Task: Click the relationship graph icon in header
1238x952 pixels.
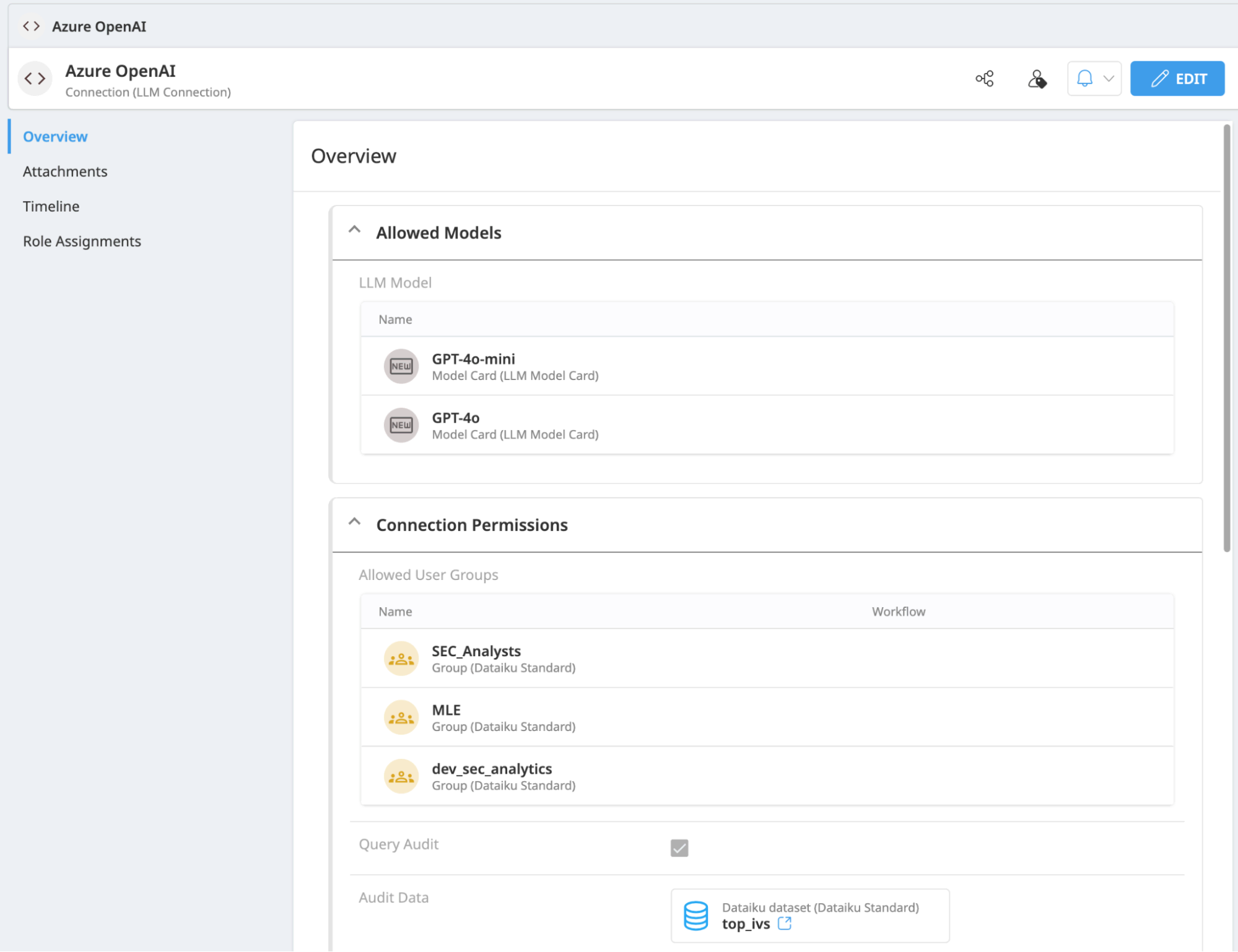Action: point(984,79)
